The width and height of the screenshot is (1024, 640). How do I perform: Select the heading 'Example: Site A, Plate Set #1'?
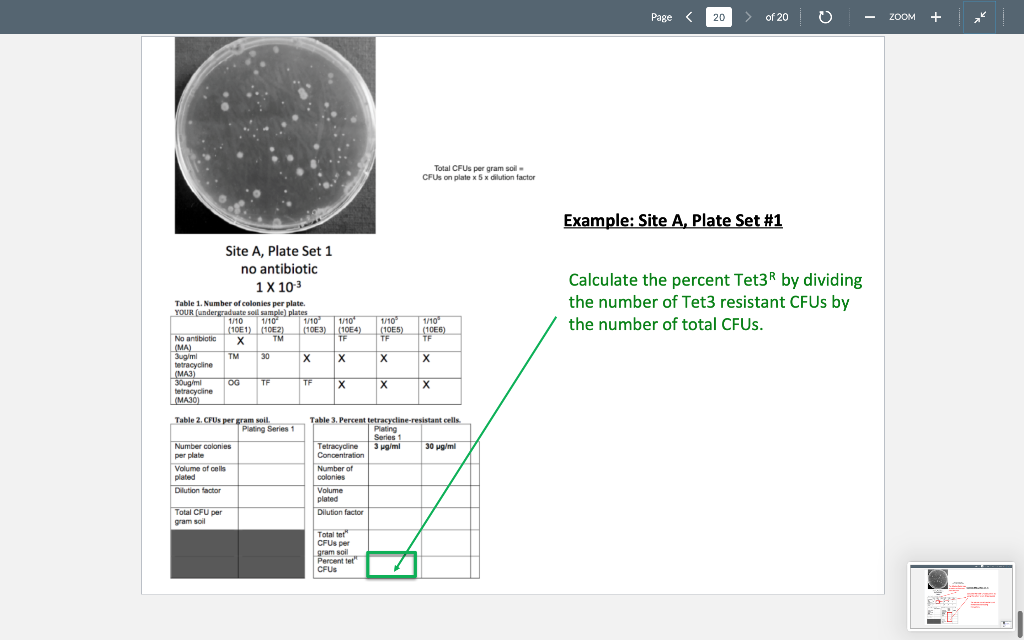tap(673, 220)
